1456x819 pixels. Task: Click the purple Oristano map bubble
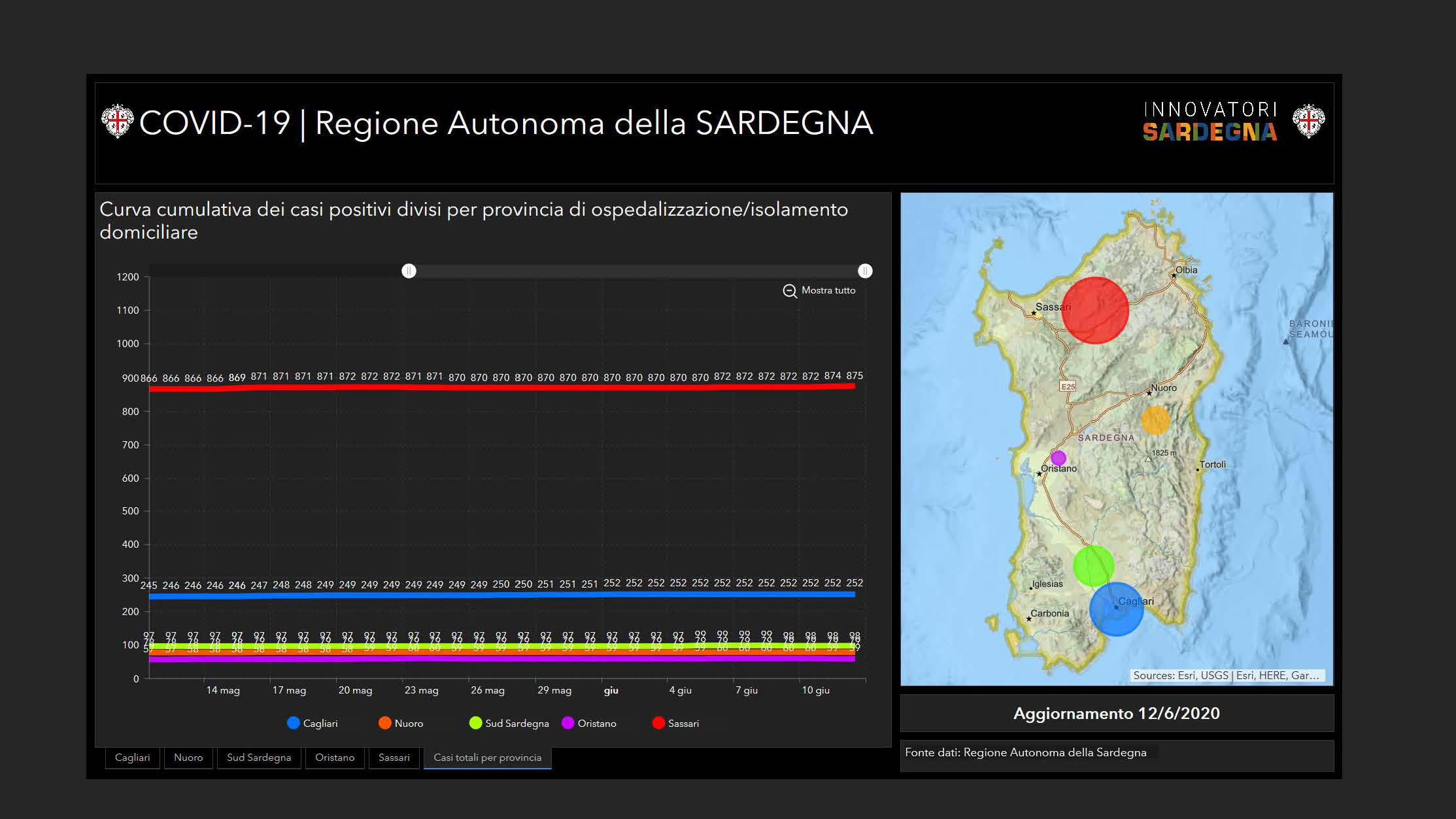click(1058, 458)
